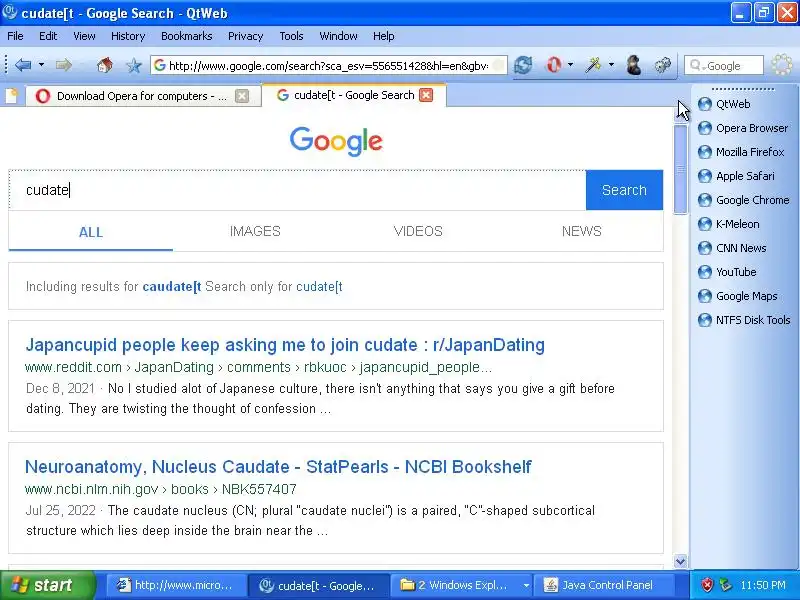Open the Help menu
This screenshot has height=600, width=800.
click(384, 36)
